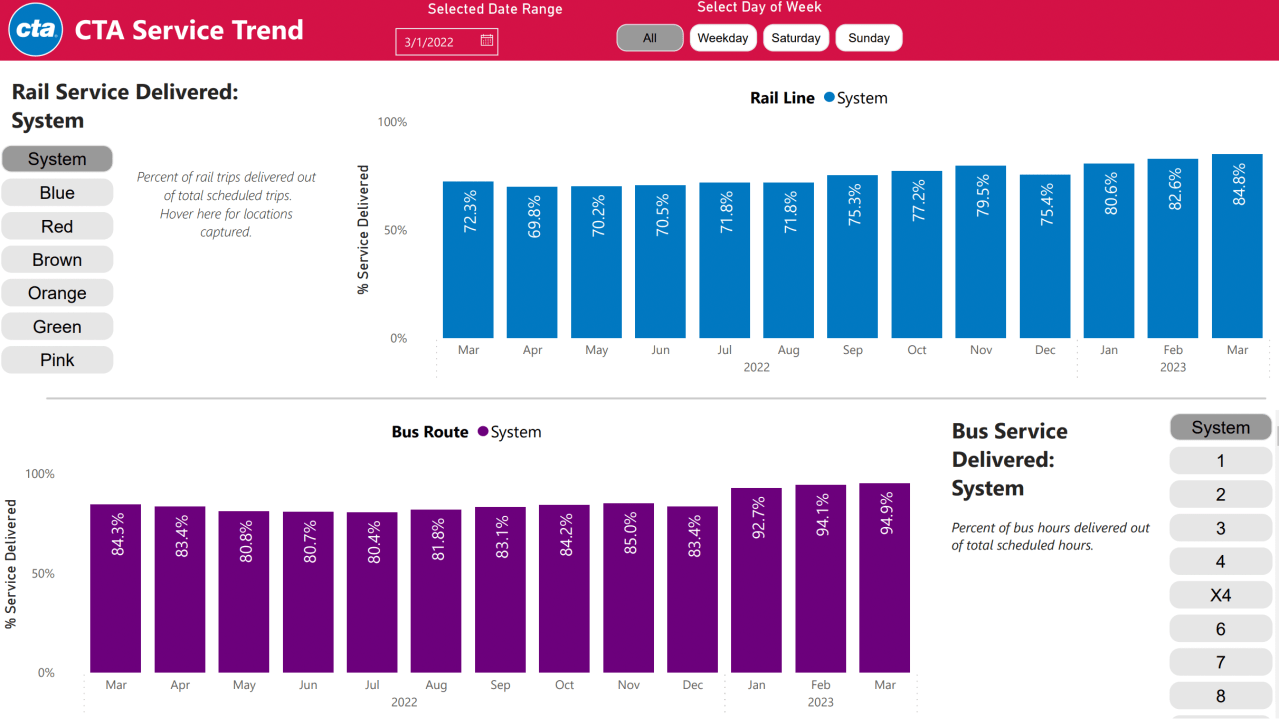Select the "All" day of week filter

[x=649, y=37]
